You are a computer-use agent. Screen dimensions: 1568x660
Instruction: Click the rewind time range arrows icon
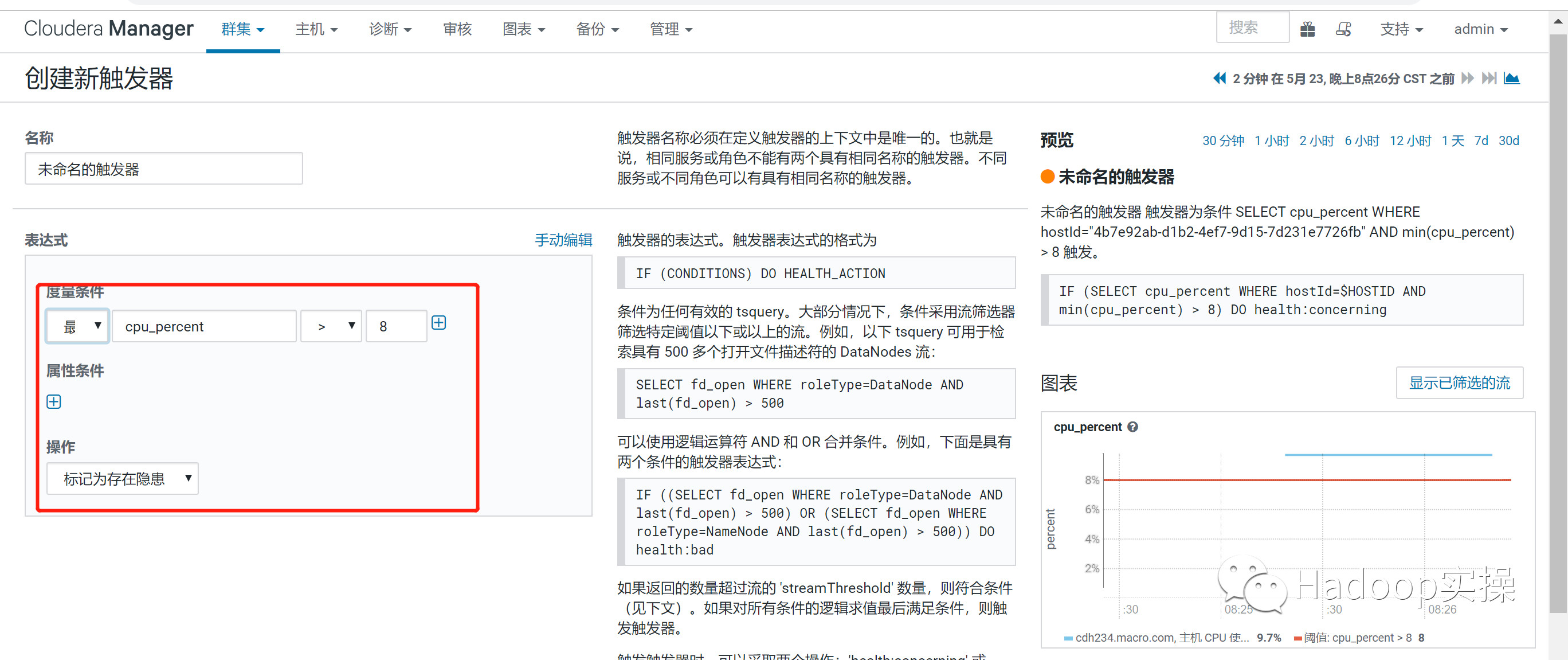[x=1219, y=78]
